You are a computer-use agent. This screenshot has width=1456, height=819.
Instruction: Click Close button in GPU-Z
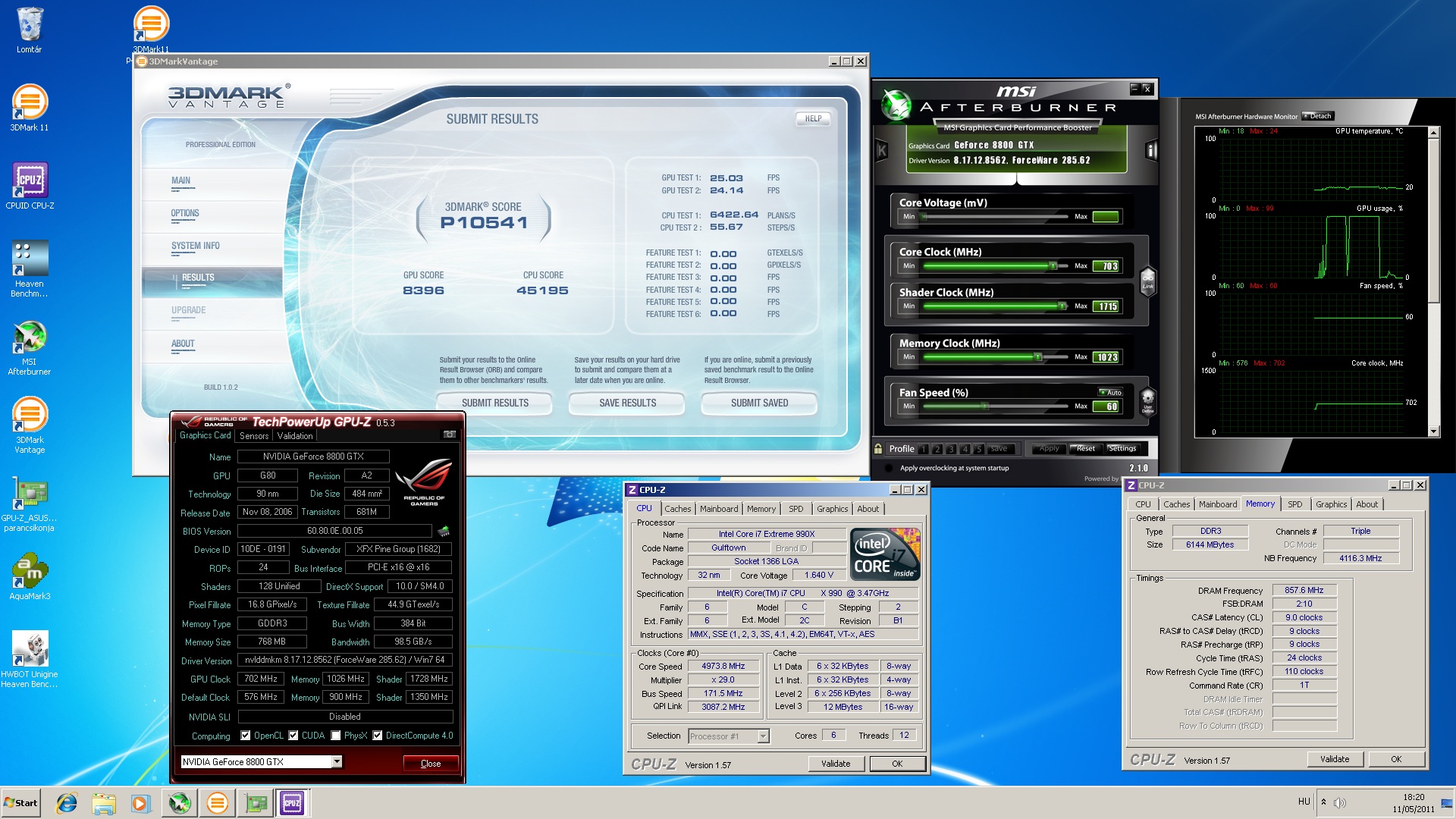click(431, 764)
